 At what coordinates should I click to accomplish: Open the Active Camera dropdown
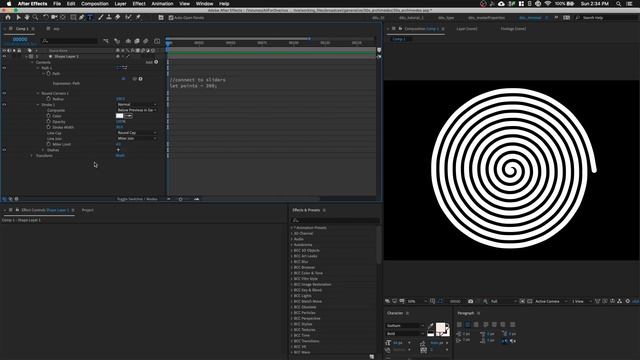coord(551,301)
